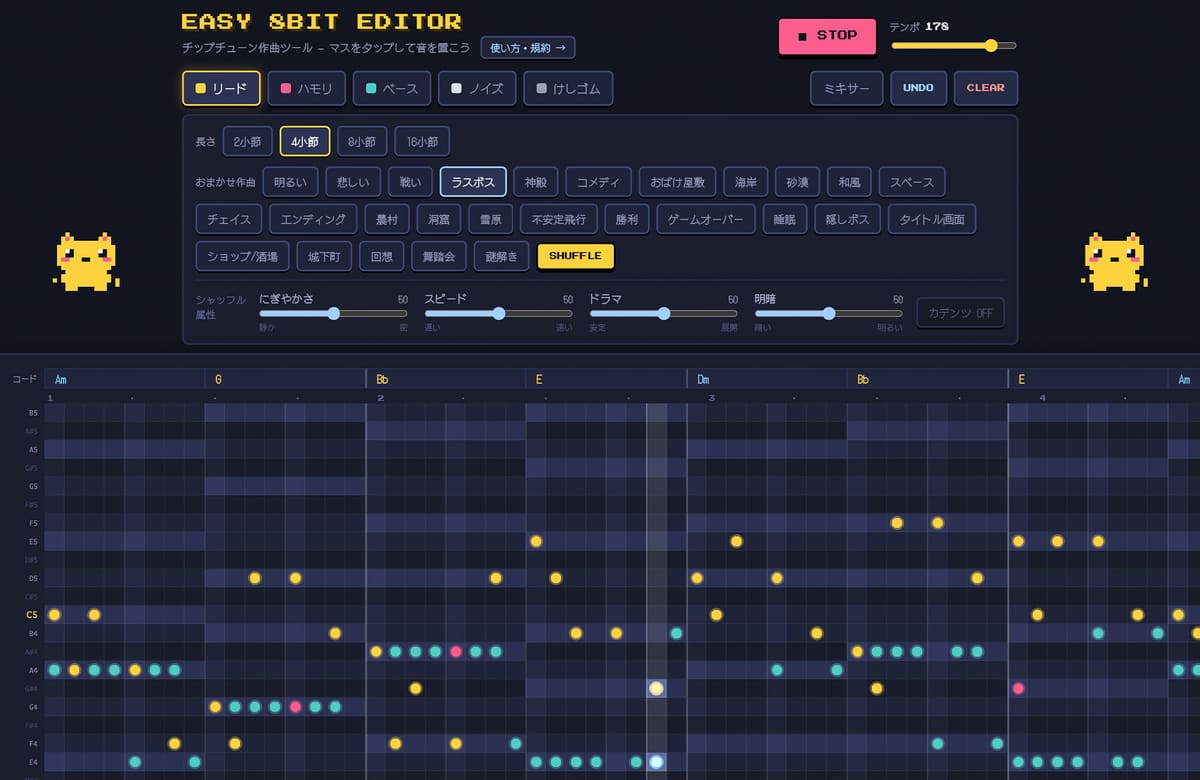Screen dimensions: 1200x780
Task: Click the C5 pitch row label
Action: 32,615
